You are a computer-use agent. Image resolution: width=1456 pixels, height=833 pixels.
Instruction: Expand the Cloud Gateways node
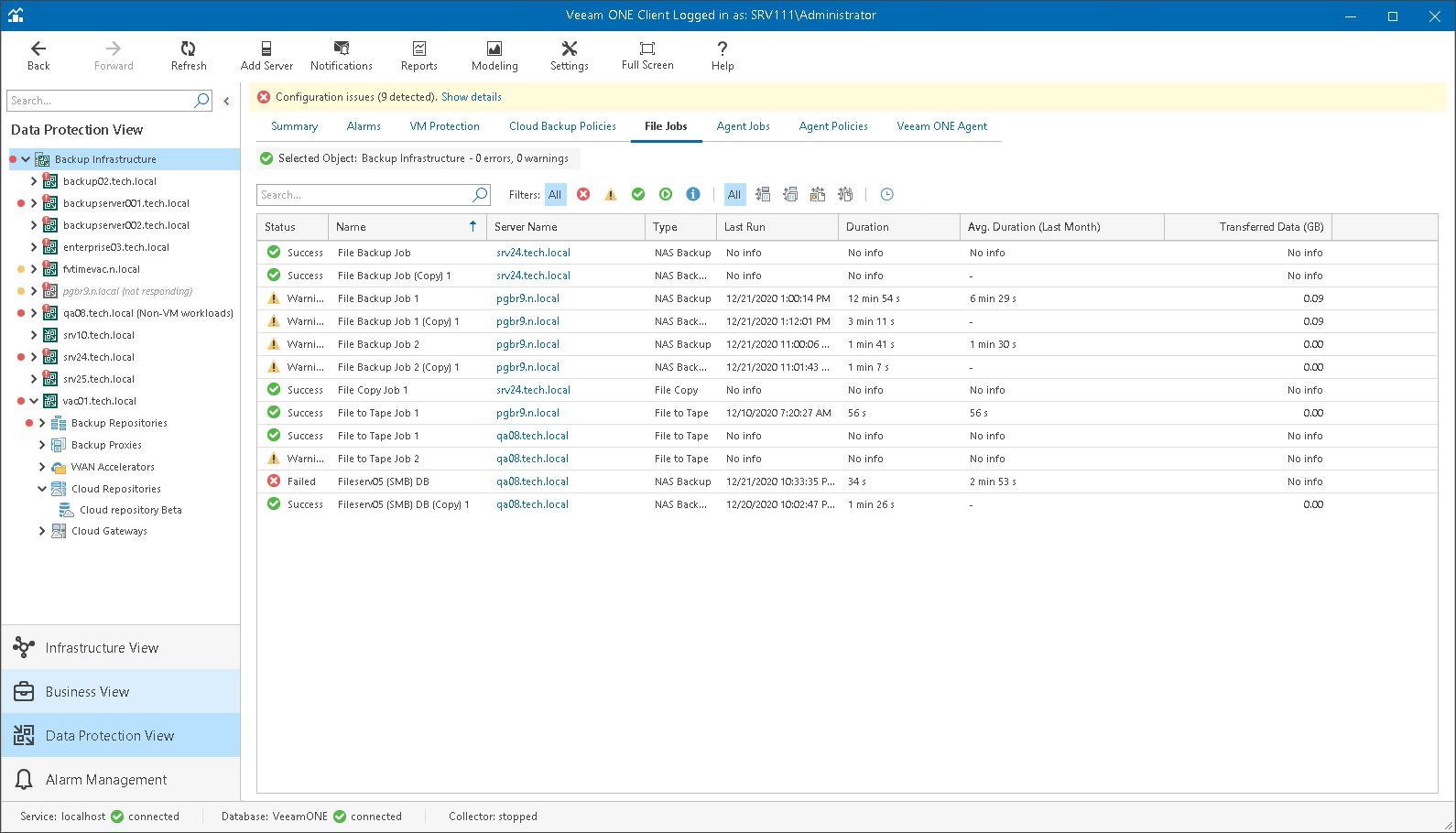point(42,531)
